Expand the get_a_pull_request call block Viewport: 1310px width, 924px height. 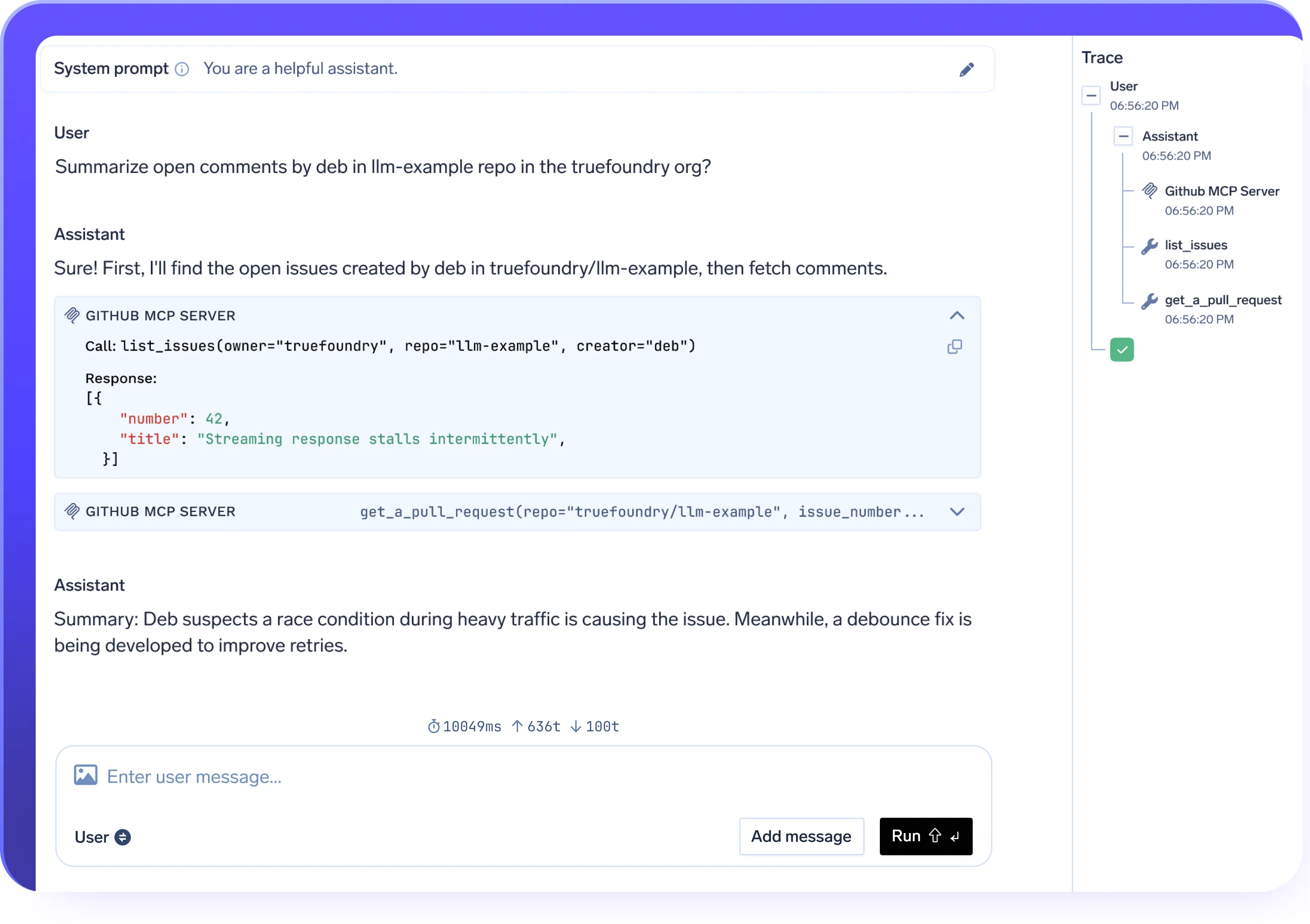[958, 511]
